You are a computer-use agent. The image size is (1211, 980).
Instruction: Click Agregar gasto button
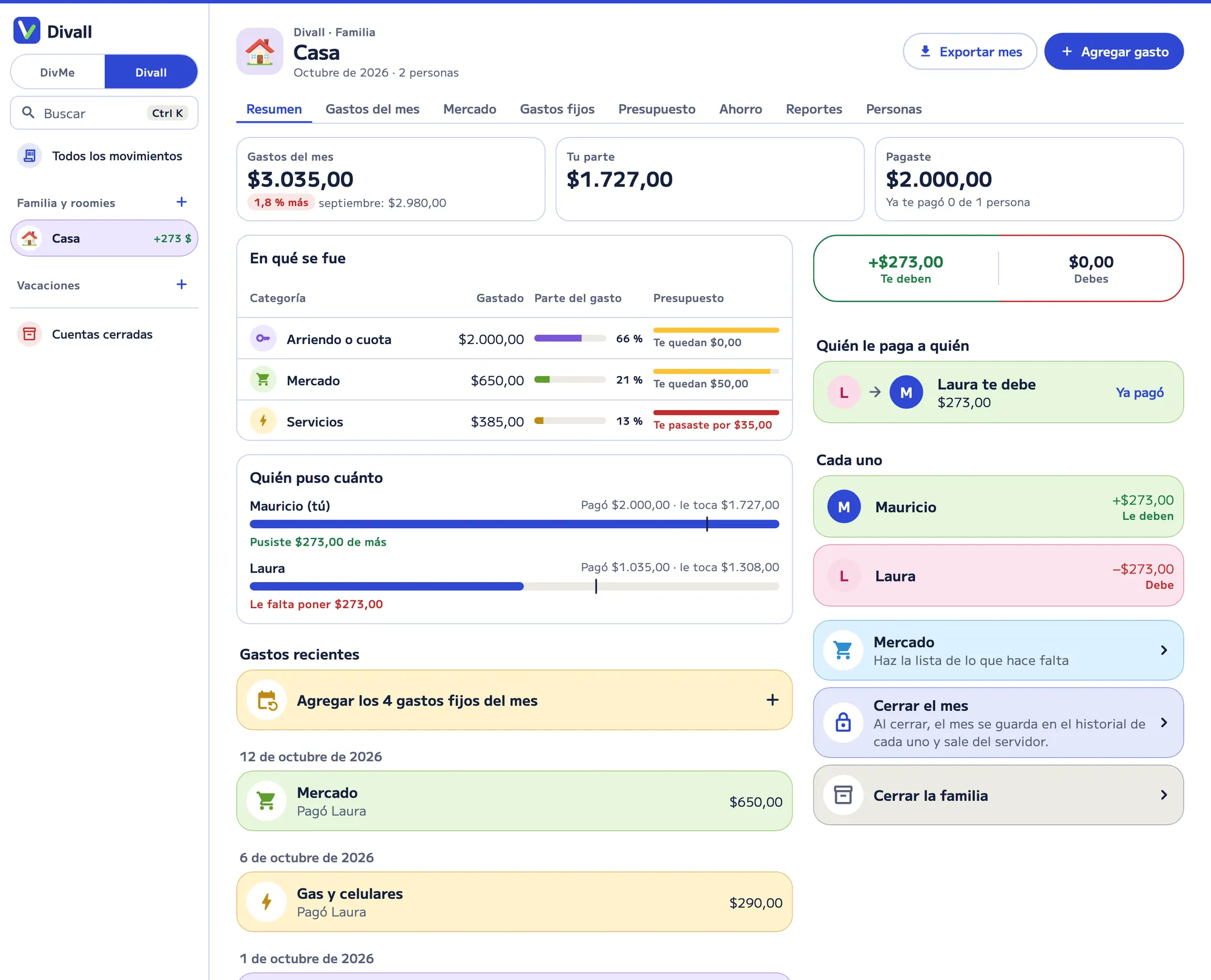(1114, 51)
